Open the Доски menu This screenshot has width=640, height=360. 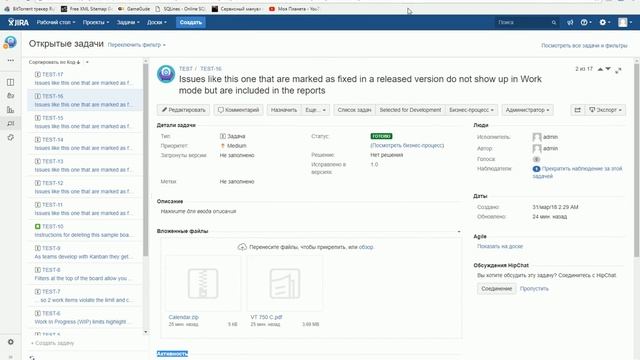(157, 22)
